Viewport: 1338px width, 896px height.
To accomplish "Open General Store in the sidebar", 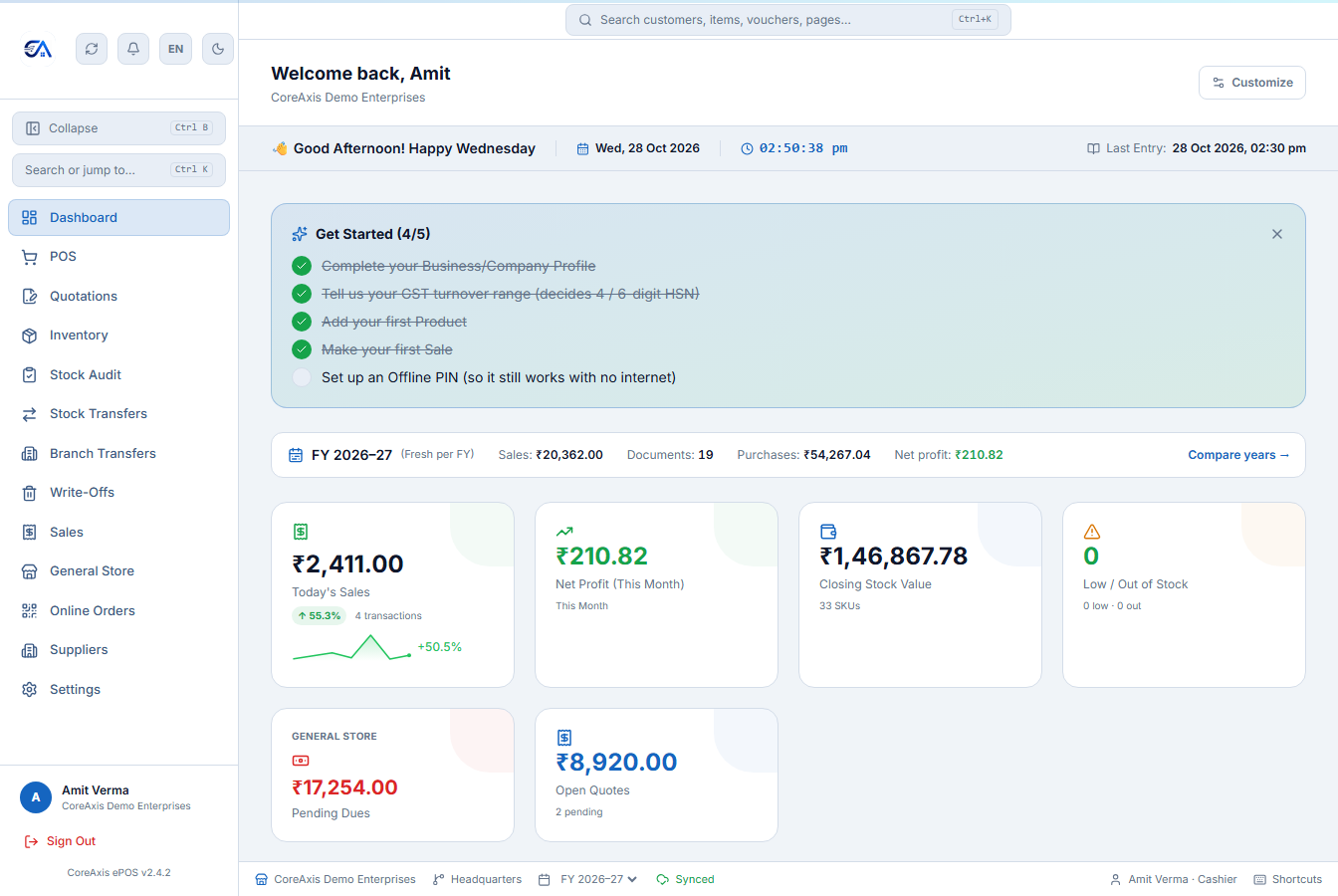I will coord(118,571).
